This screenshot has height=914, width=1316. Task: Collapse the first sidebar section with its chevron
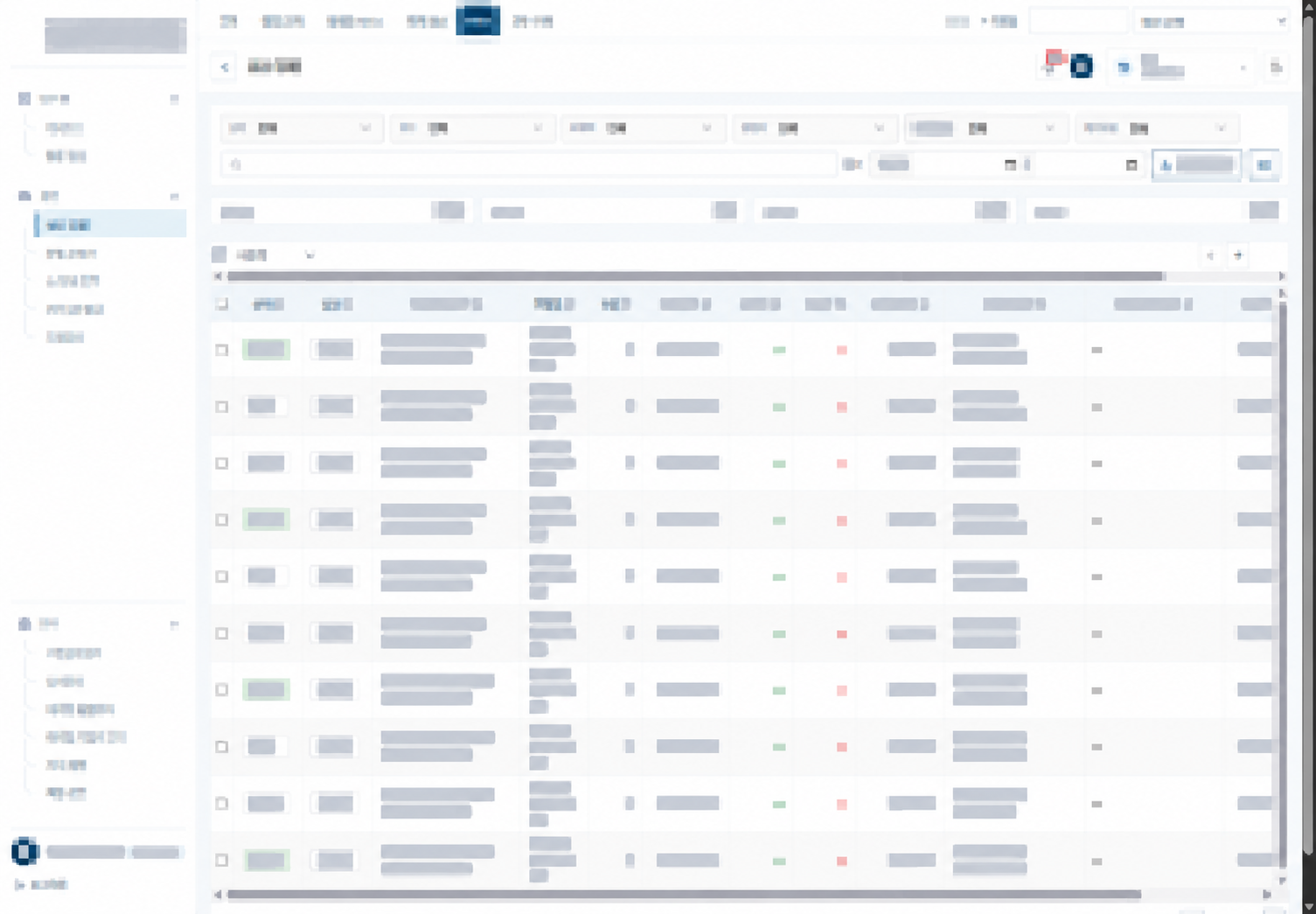click(174, 99)
